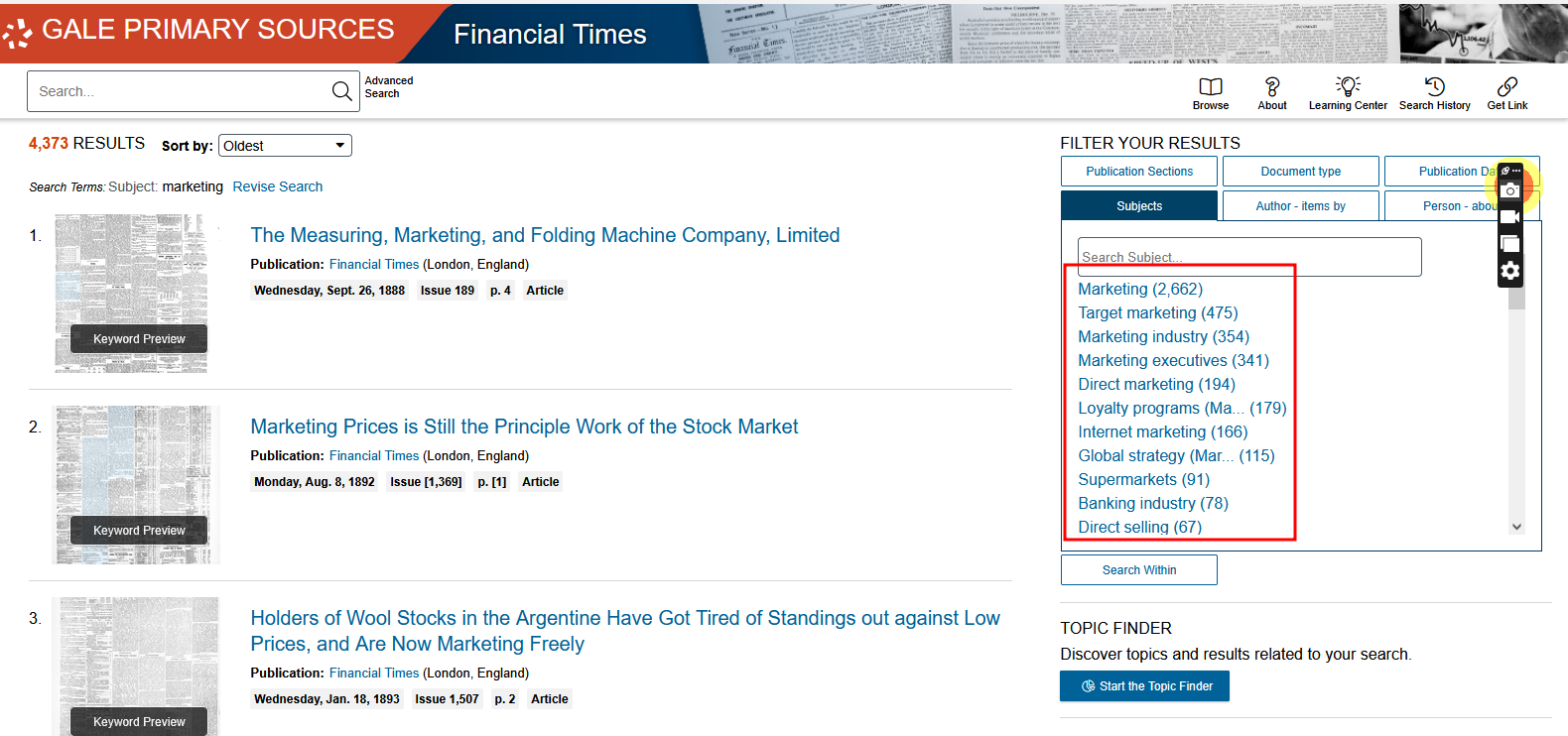Click the search magnifier icon

[341, 91]
